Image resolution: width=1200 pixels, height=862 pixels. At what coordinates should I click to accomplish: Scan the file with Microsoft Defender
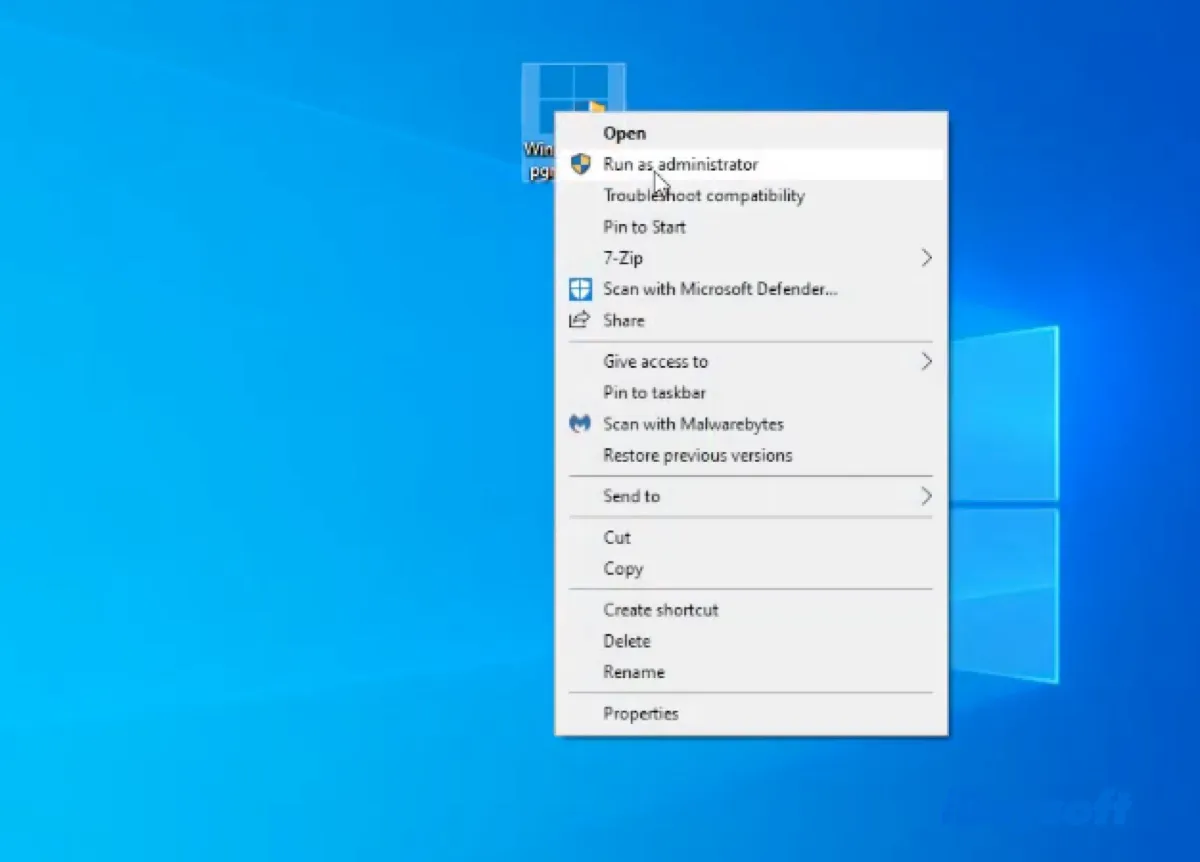[720, 289]
